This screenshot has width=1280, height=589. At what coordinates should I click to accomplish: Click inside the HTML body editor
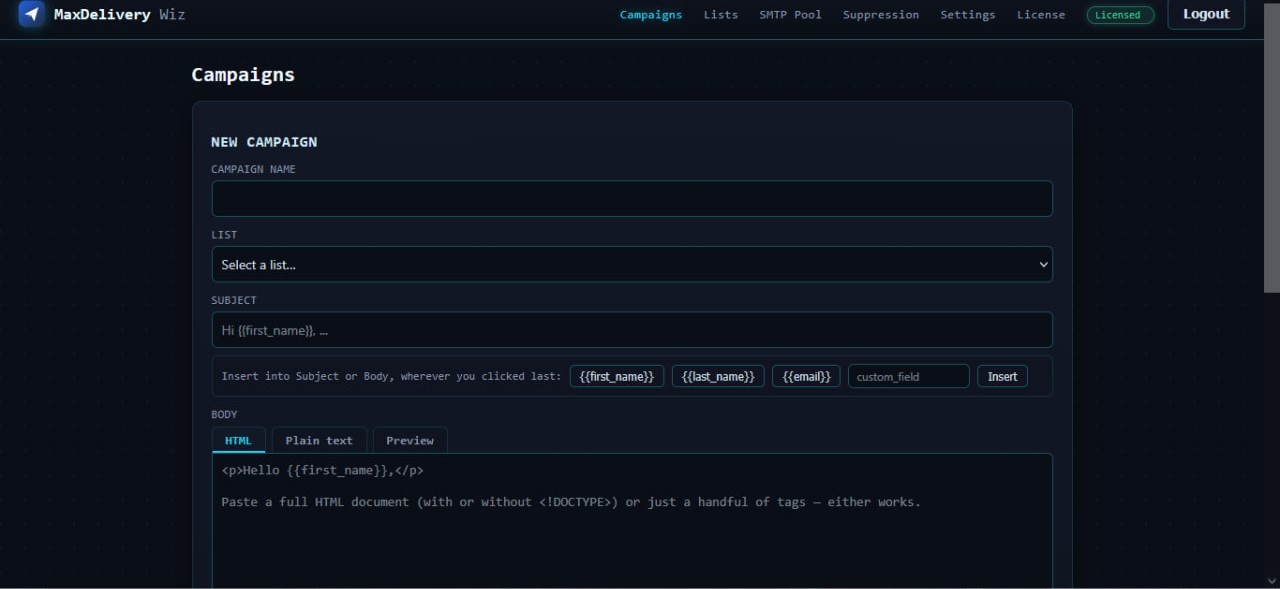[x=632, y=521]
